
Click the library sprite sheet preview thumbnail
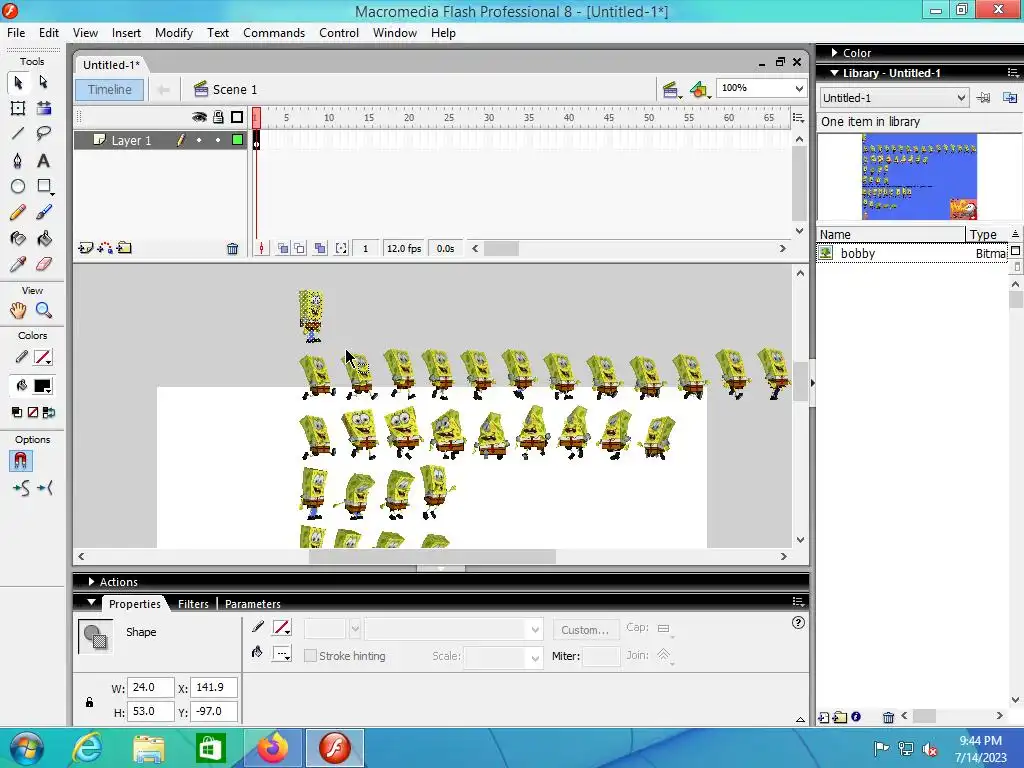(919, 176)
